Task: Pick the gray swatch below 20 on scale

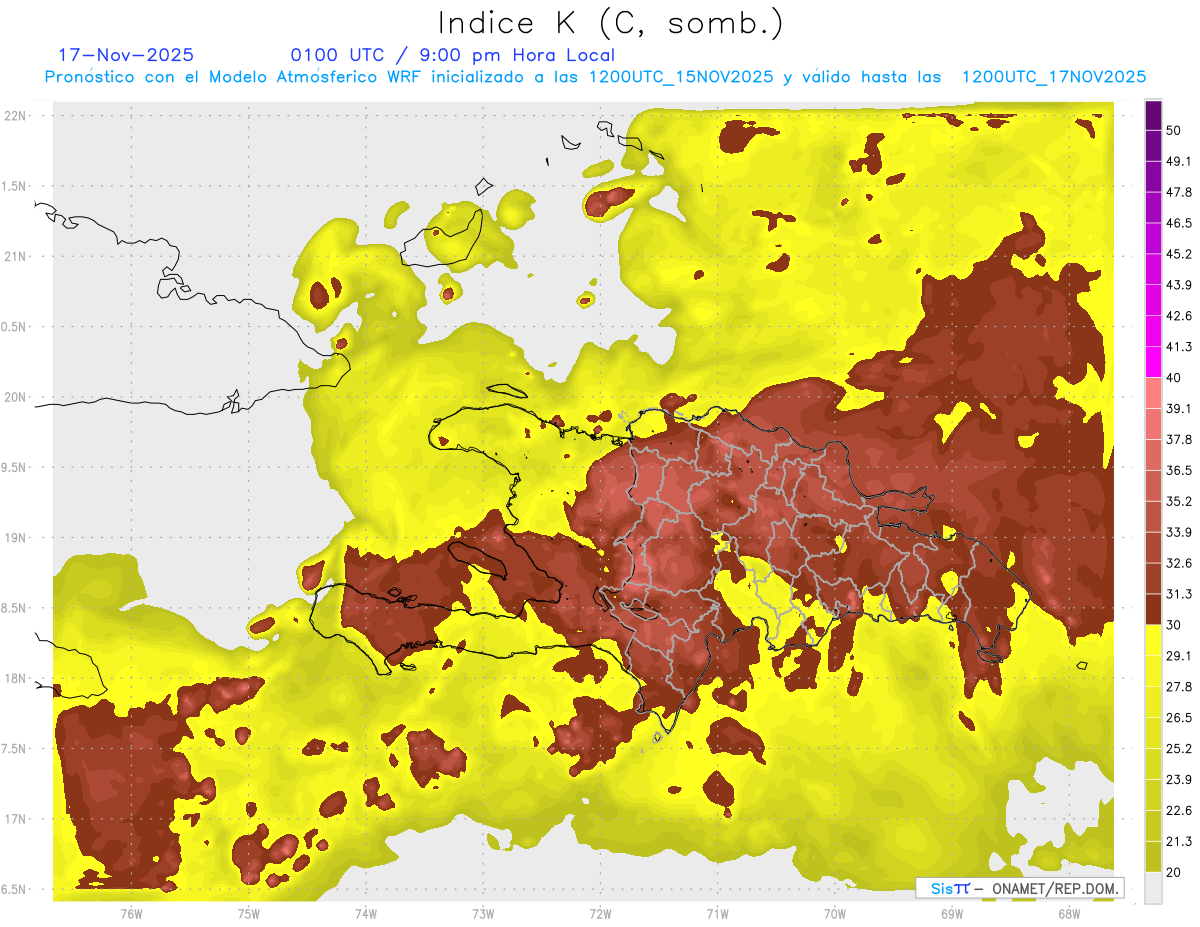Action: pos(1153,887)
